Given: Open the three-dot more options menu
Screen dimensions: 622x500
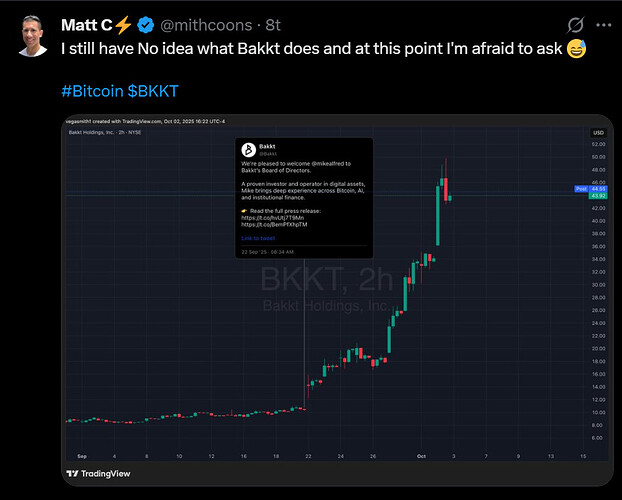Looking at the screenshot, I should tap(603, 25).
